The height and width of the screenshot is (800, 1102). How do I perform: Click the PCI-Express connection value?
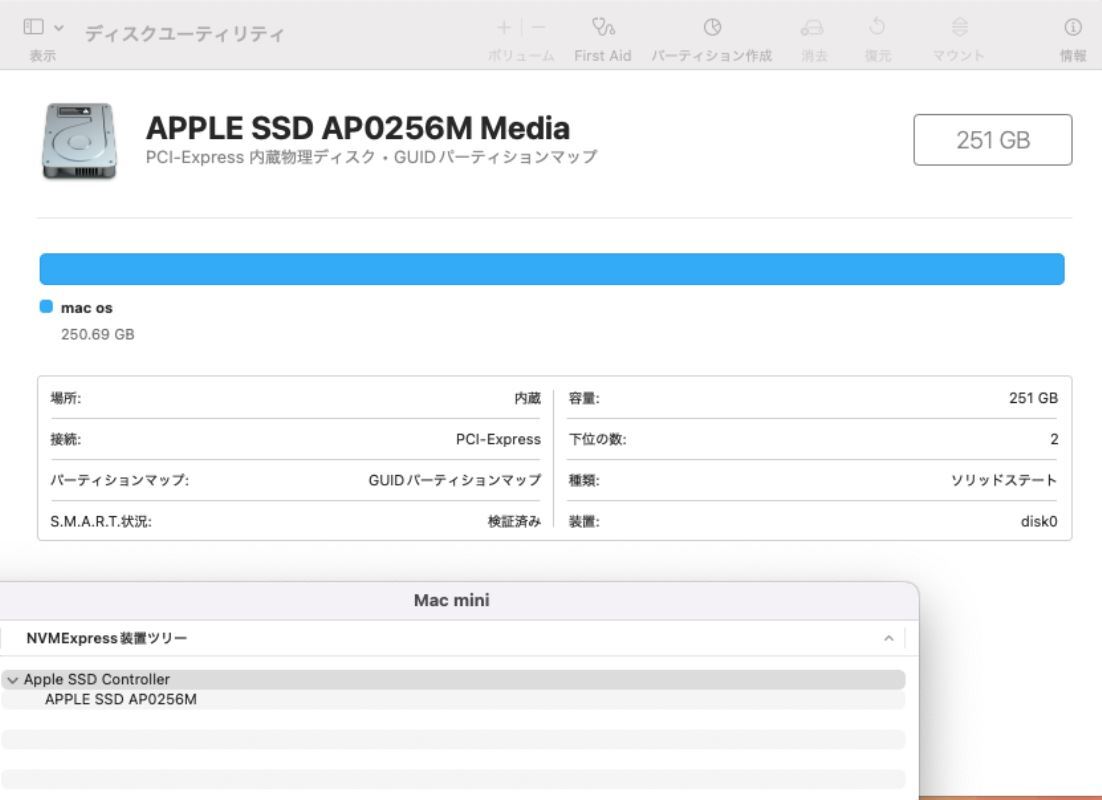(498, 439)
